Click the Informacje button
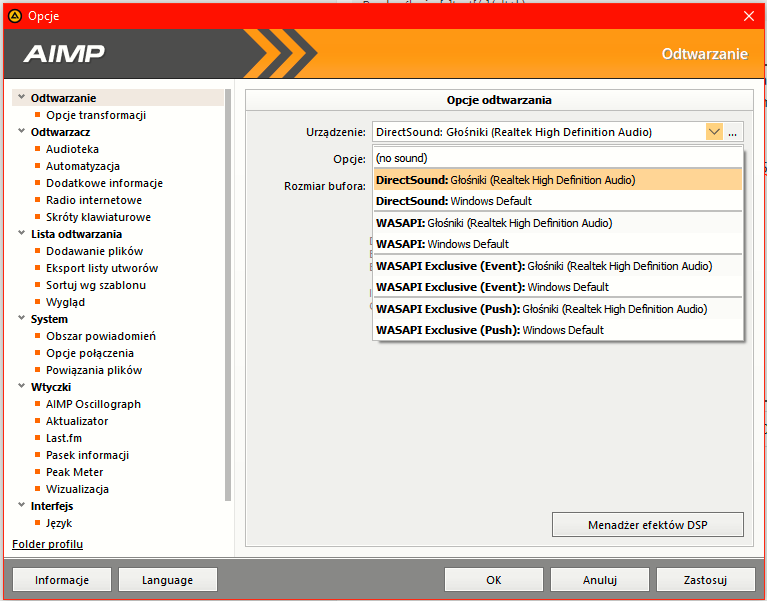The width and height of the screenshot is (767, 601). (x=62, y=580)
